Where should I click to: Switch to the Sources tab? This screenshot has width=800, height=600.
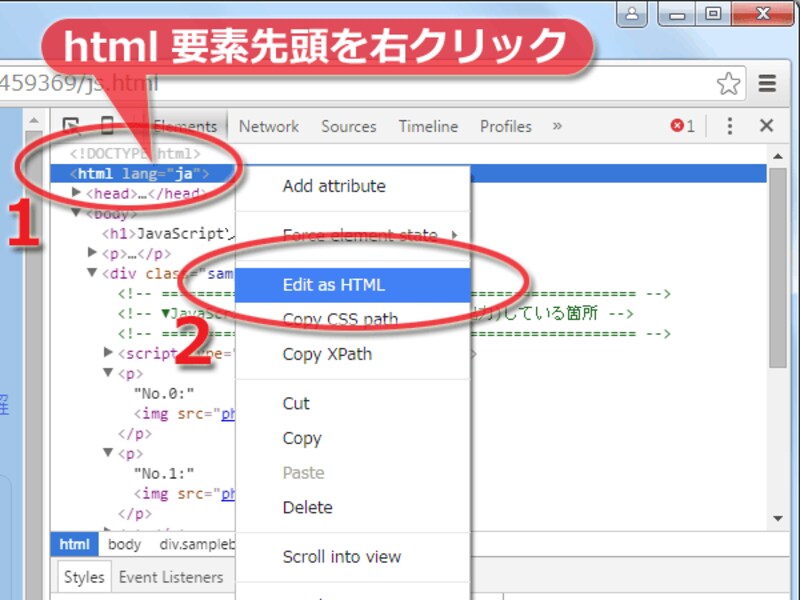coord(348,126)
